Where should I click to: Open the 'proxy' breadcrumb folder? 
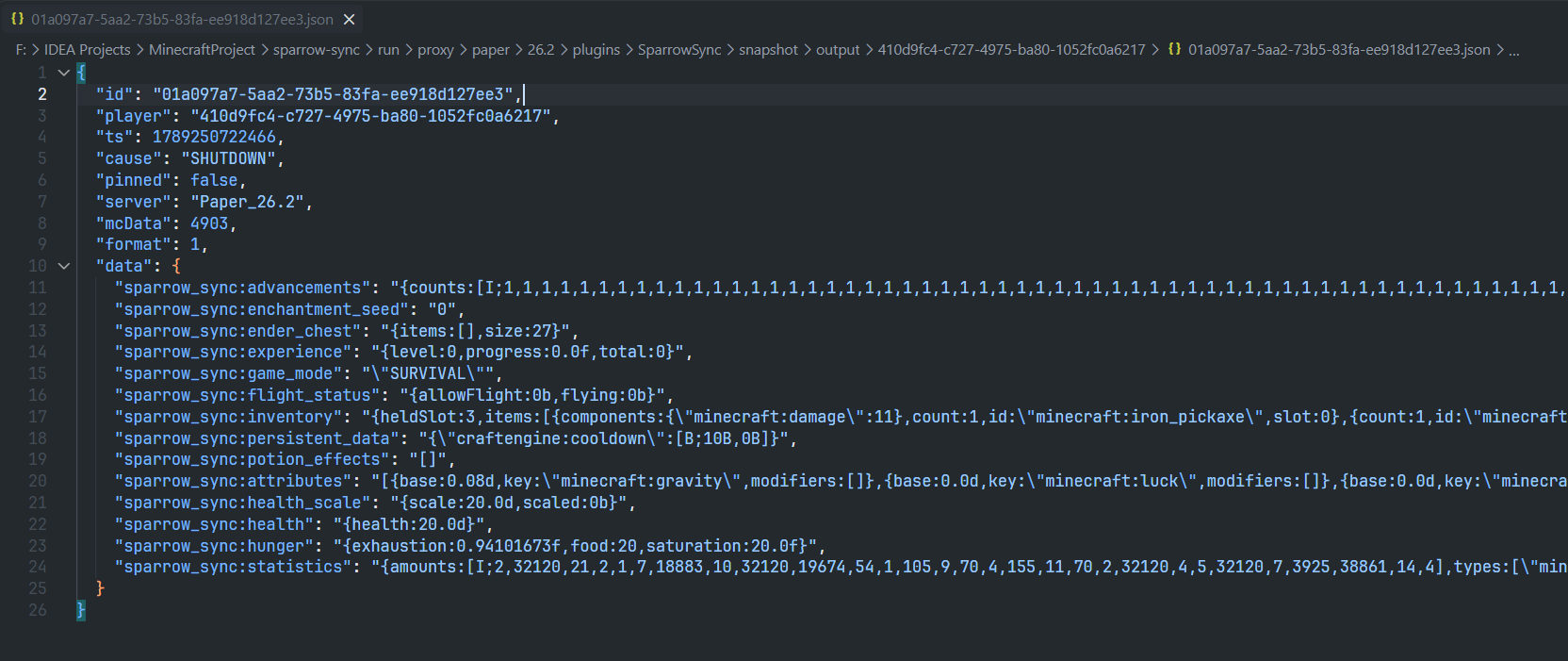[435, 49]
